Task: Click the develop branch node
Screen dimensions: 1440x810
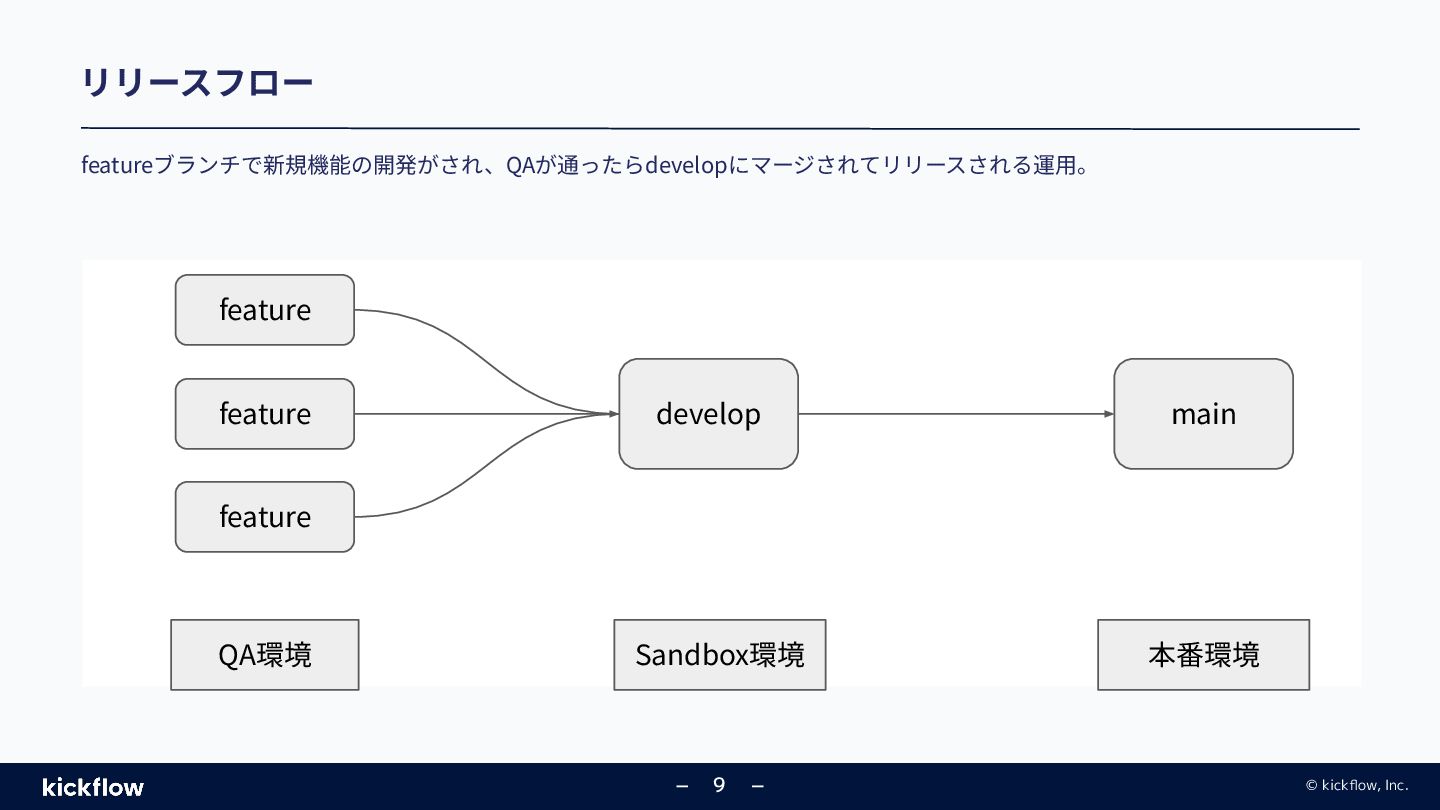Action: coord(709,414)
